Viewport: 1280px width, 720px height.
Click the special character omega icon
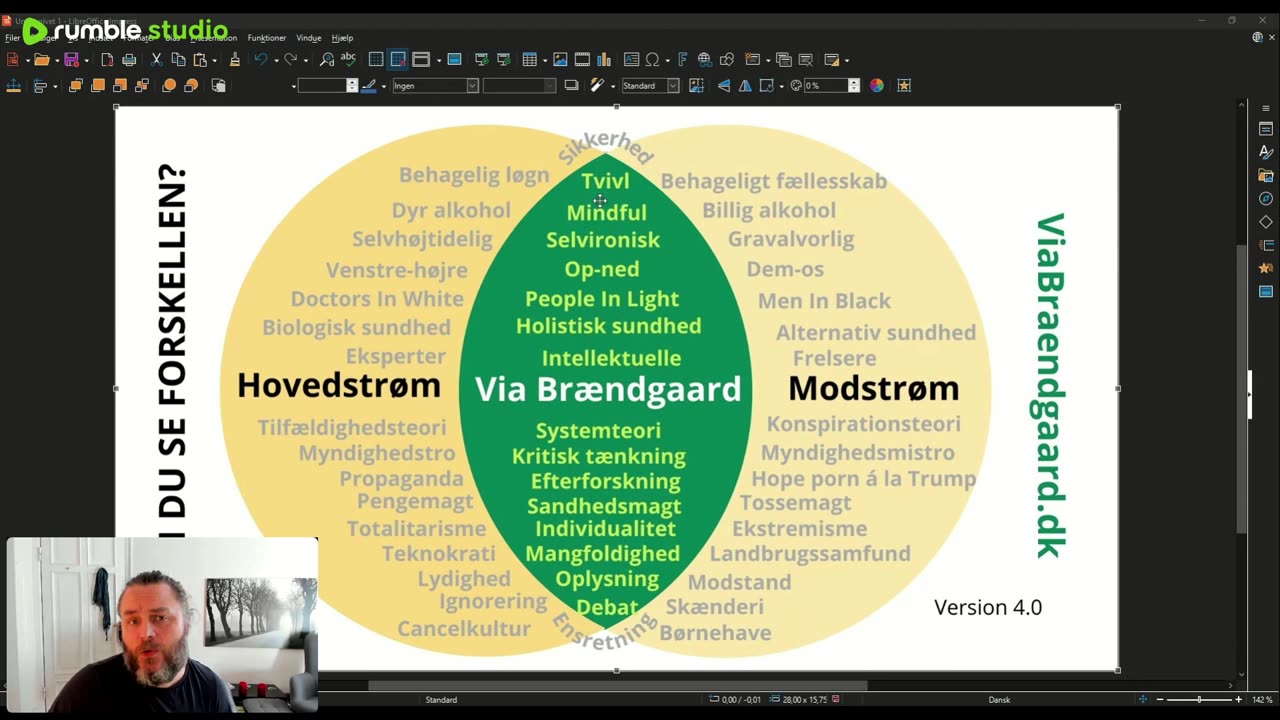point(652,60)
